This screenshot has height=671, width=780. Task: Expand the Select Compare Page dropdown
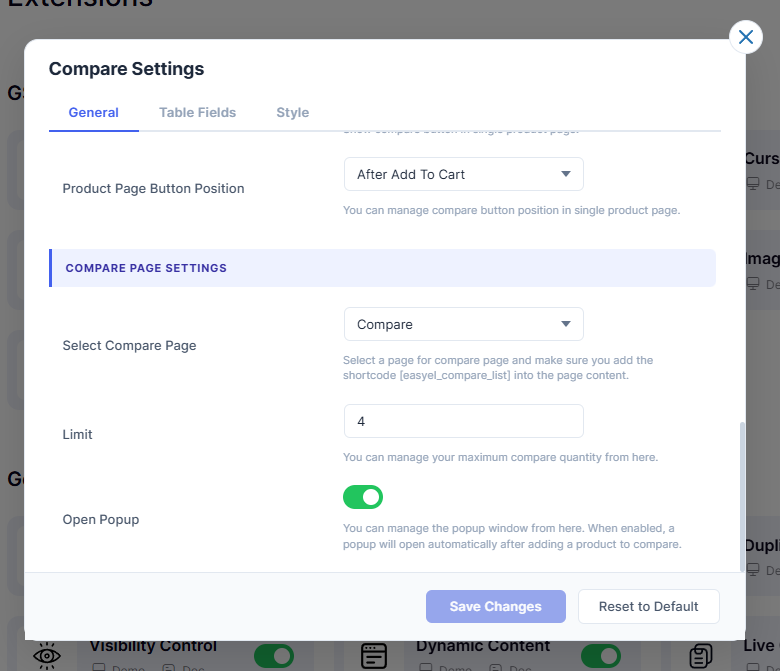tap(463, 324)
